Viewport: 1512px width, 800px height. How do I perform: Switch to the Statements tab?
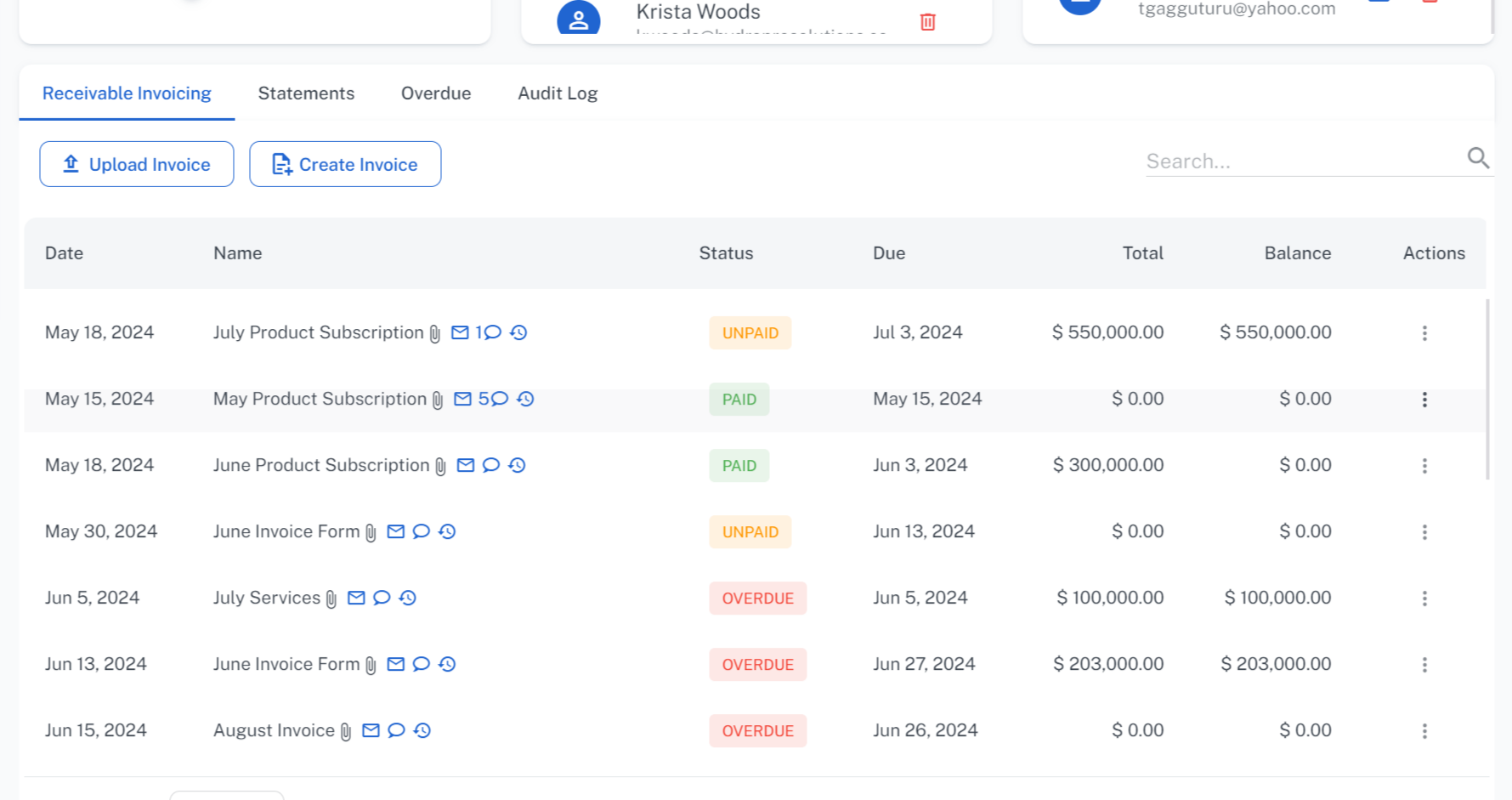(306, 94)
